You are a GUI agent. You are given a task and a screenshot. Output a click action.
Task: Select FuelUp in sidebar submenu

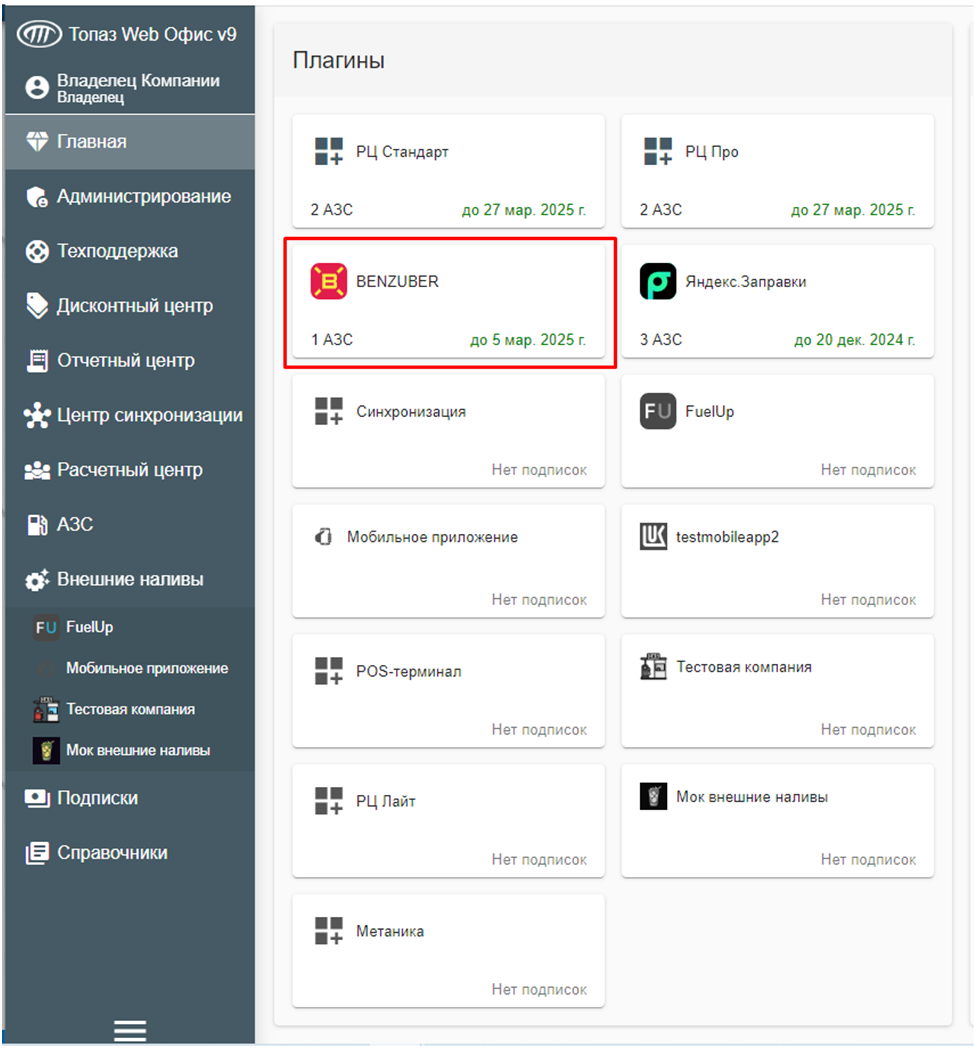(x=130, y=628)
